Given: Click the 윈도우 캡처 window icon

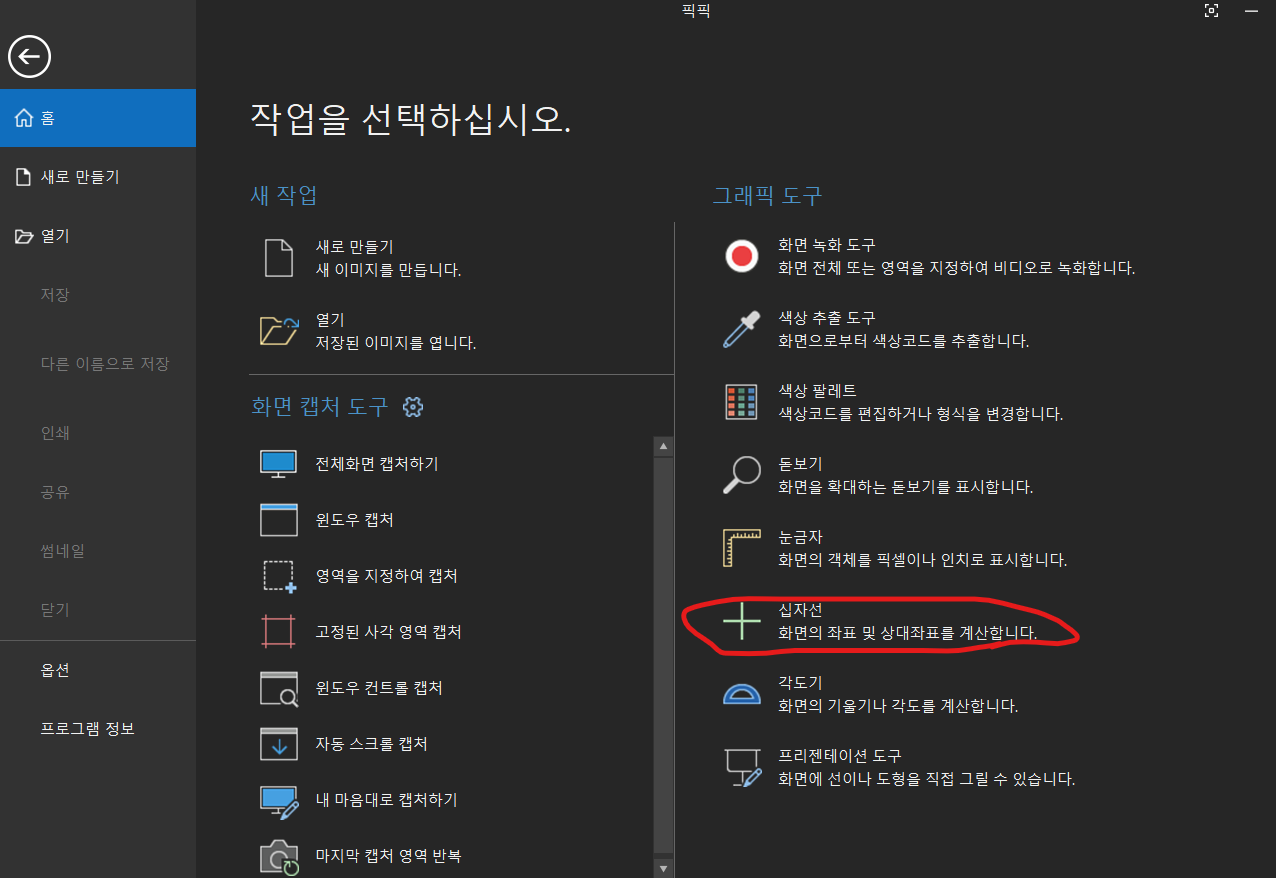Looking at the screenshot, I should pos(279,520).
